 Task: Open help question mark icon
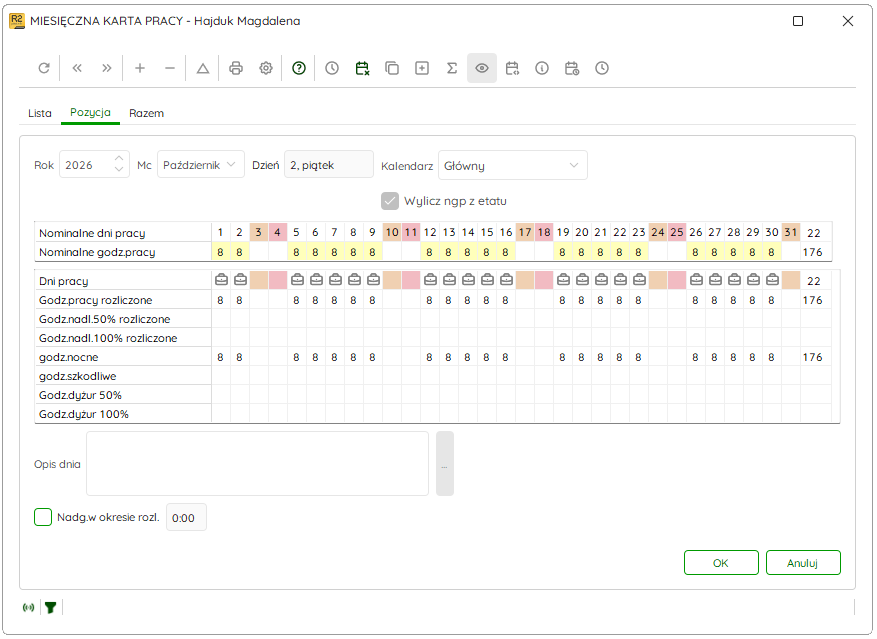tap(299, 68)
